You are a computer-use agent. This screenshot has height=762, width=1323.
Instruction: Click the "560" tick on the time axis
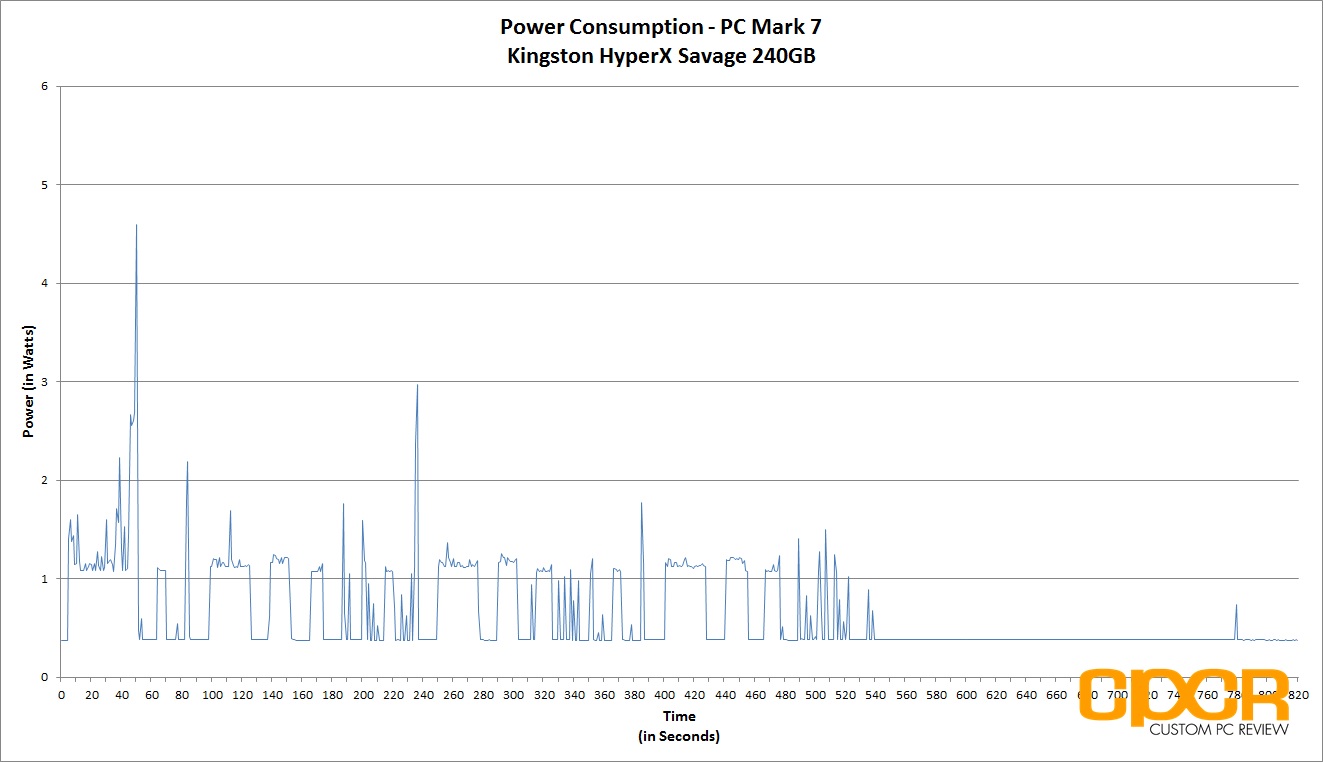906,694
